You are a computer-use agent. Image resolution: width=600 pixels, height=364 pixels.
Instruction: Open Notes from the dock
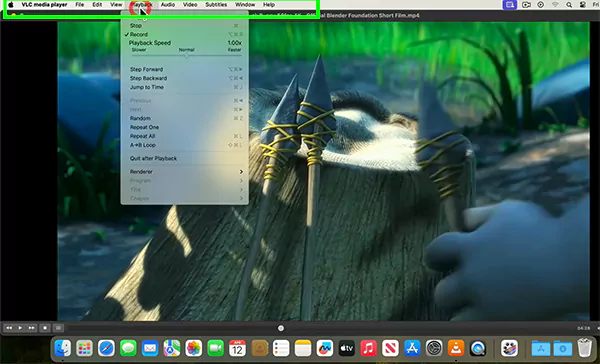tap(303, 348)
